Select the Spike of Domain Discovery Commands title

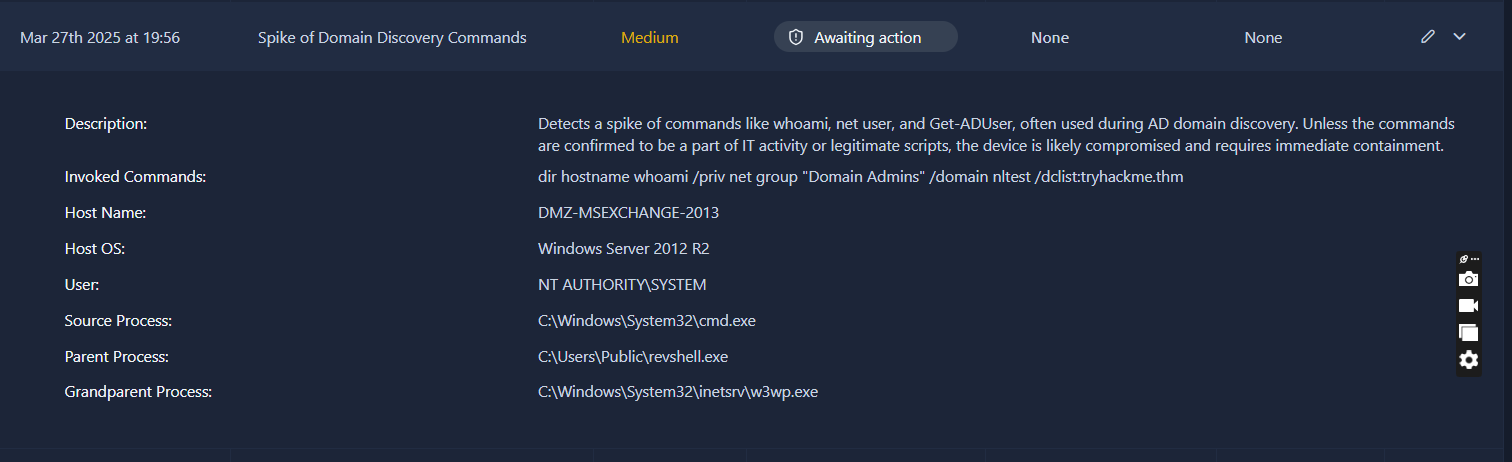click(x=392, y=38)
